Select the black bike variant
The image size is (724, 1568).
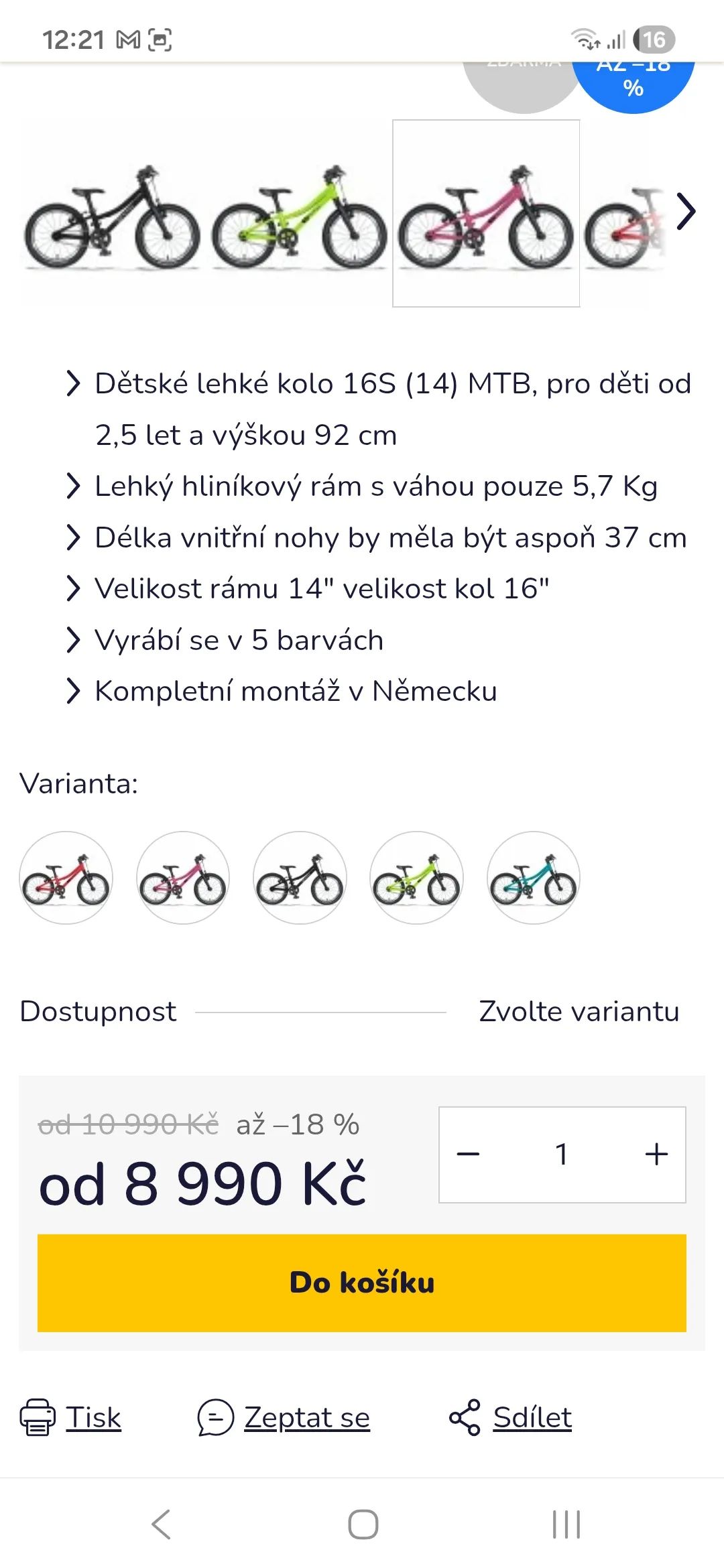[x=300, y=878]
